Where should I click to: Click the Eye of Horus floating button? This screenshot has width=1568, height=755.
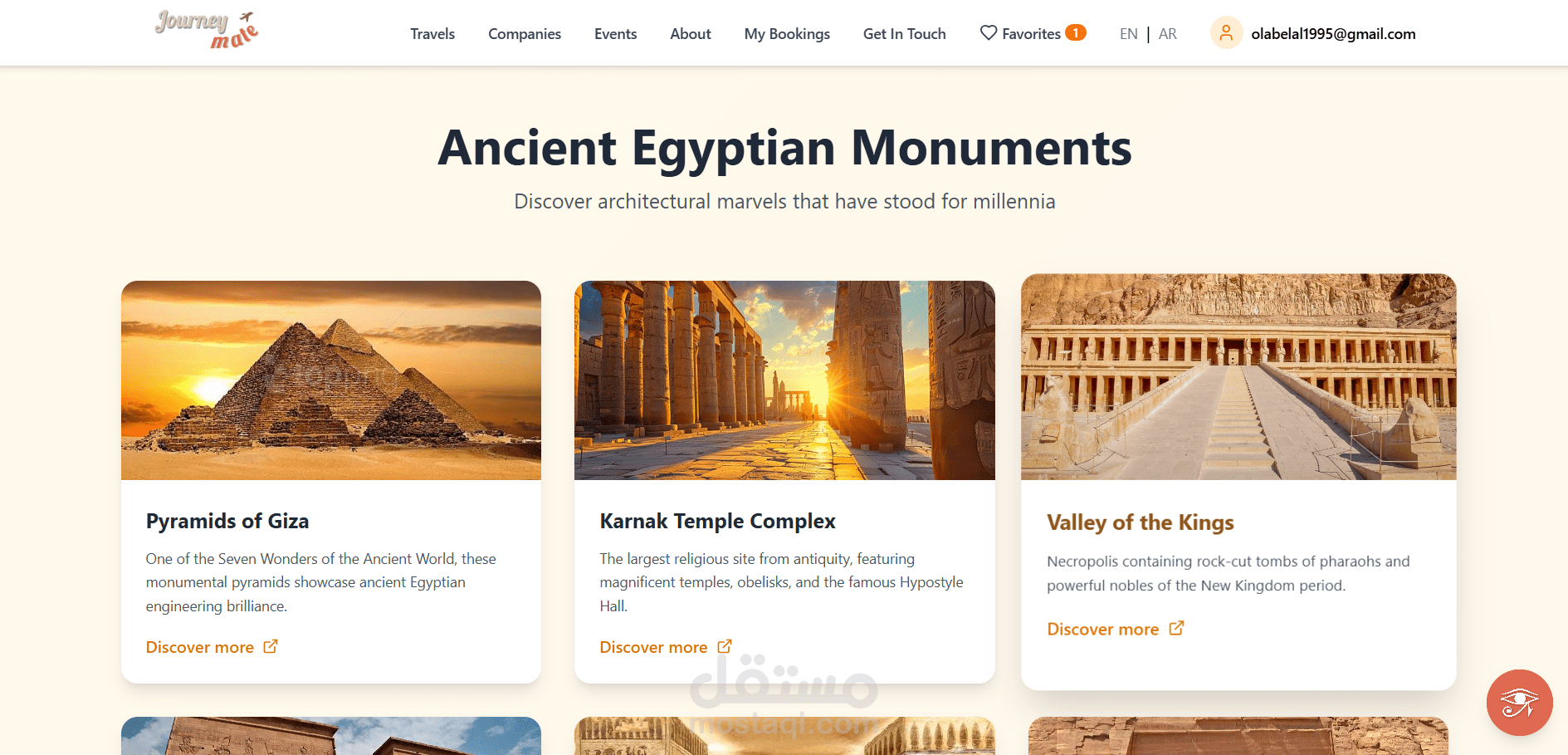tap(1519, 703)
